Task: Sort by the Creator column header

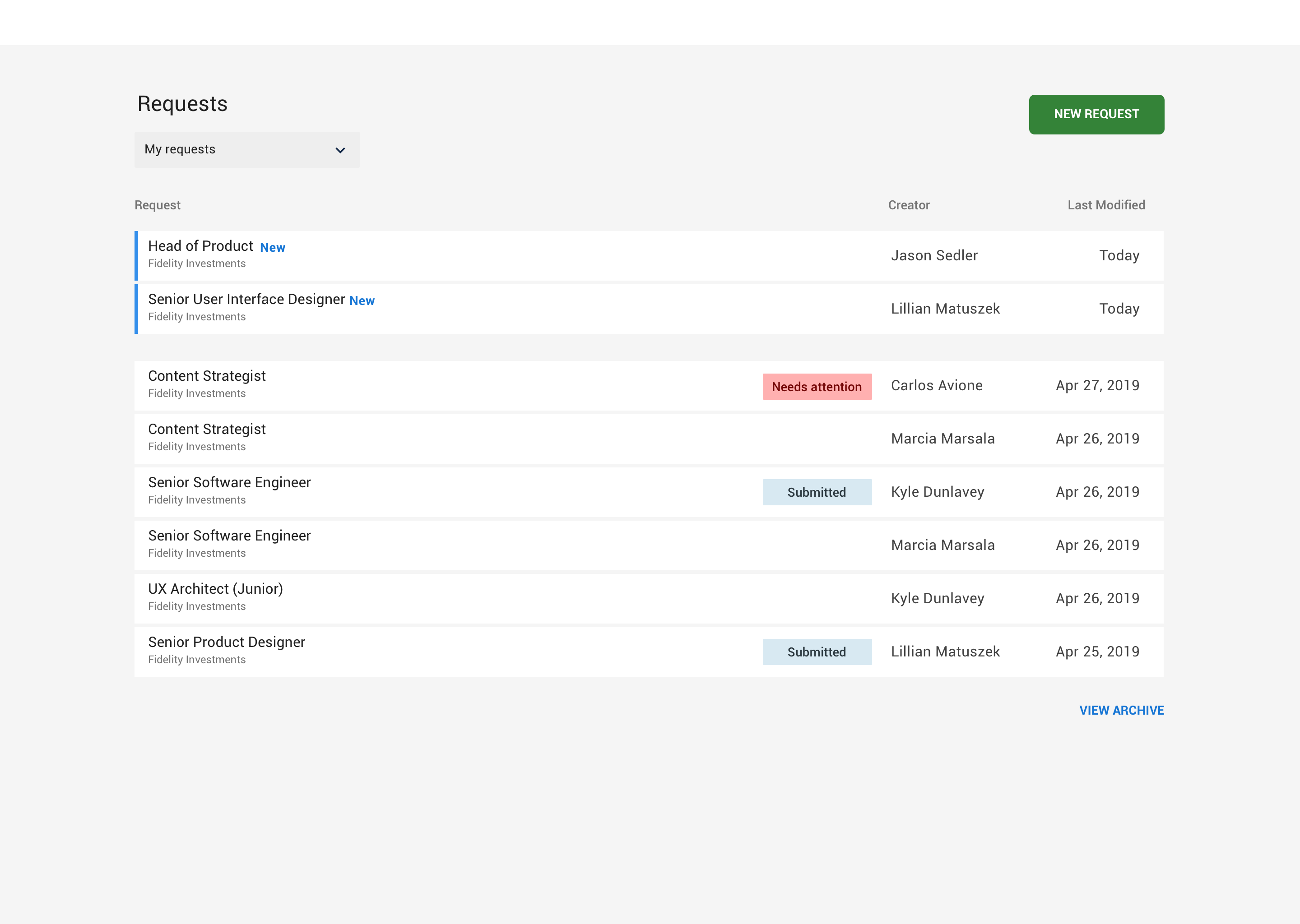Action: point(908,205)
